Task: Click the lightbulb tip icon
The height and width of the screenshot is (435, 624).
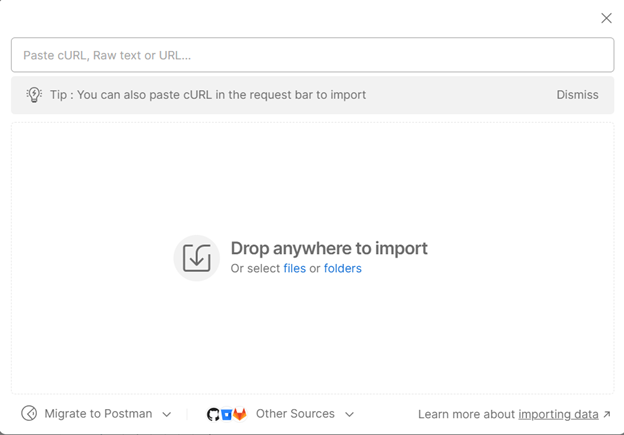Action: (x=34, y=95)
